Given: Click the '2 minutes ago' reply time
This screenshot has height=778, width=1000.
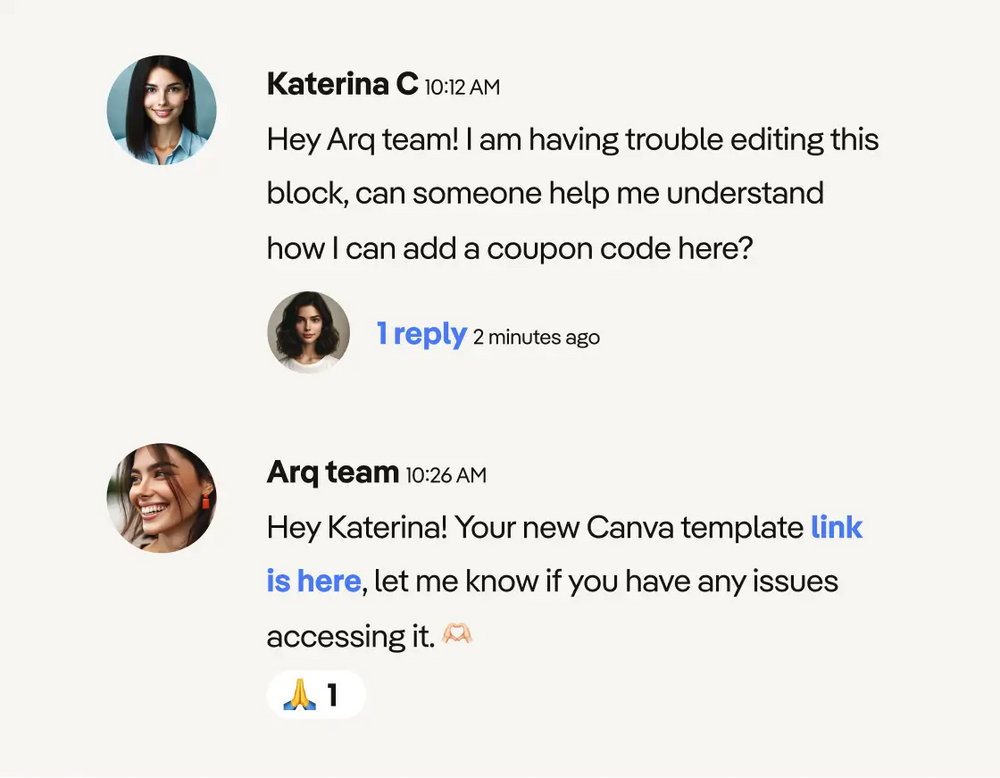Looking at the screenshot, I should pyautogui.click(x=536, y=337).
